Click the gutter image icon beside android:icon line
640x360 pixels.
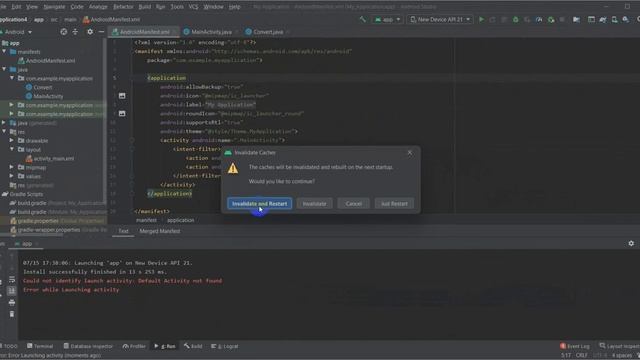tap(122, 96)
